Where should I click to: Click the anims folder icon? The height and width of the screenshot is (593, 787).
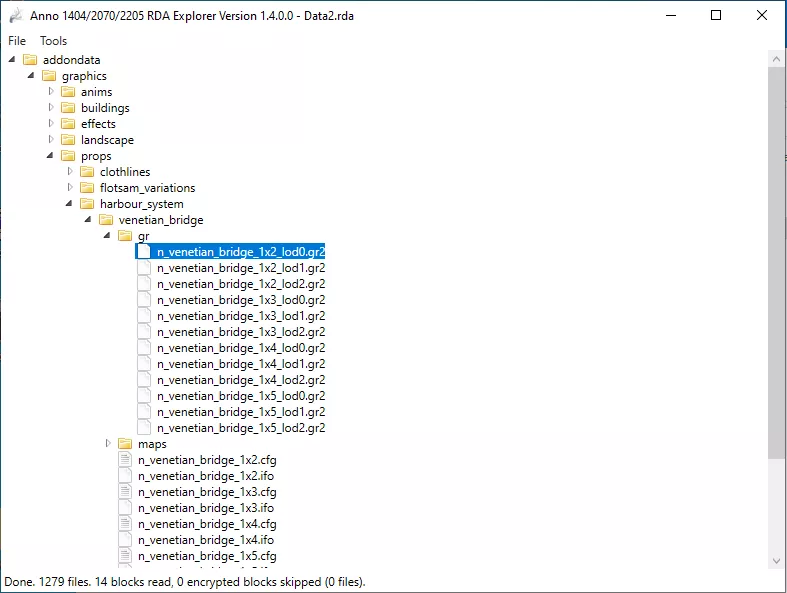68,92
